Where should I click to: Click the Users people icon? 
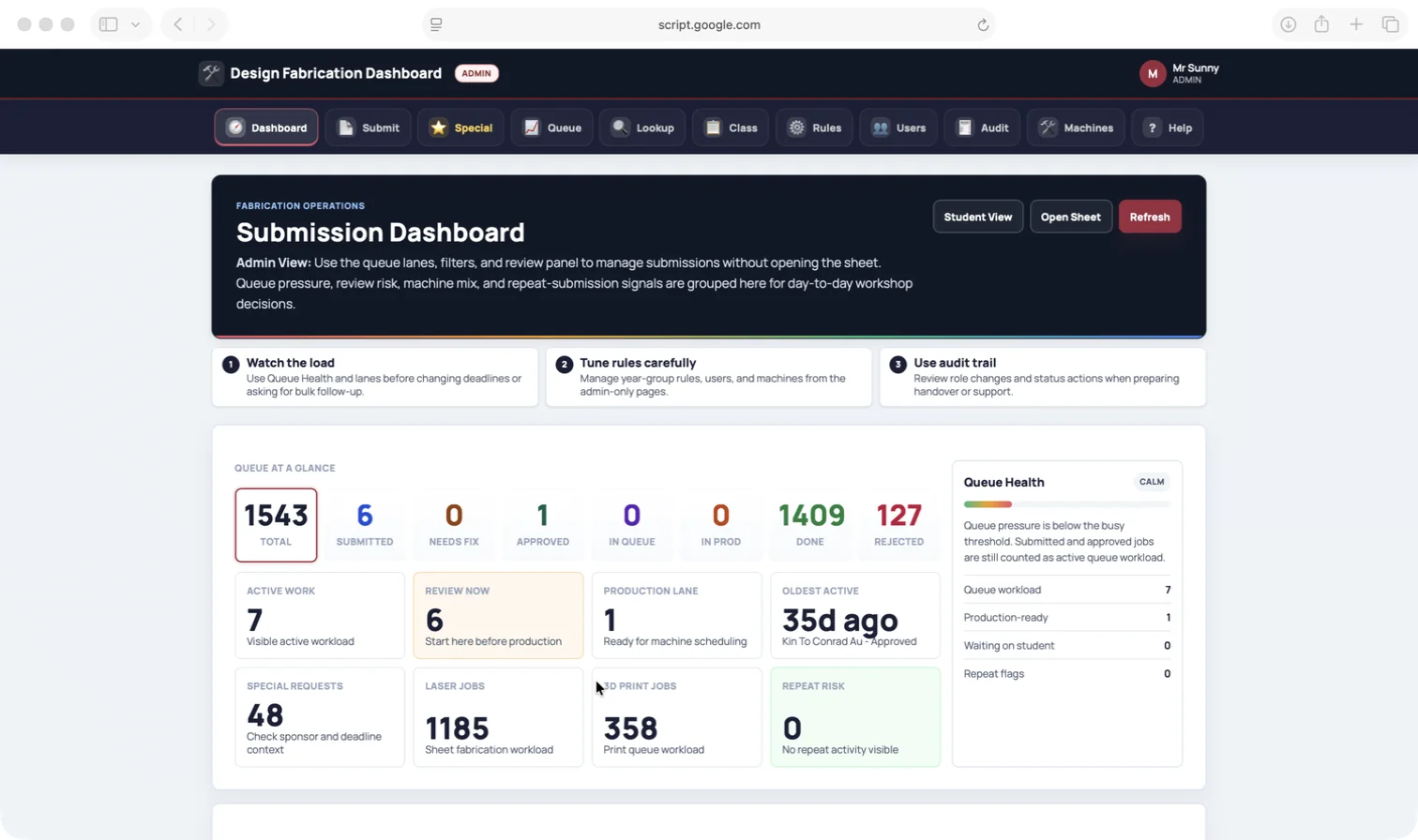[x=880, y=127]
